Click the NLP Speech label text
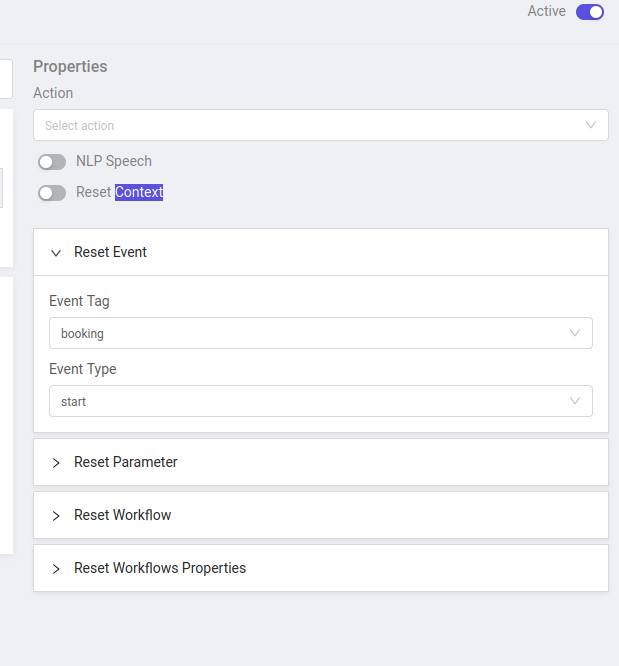The image size is (619, 666). click(114, 161)
